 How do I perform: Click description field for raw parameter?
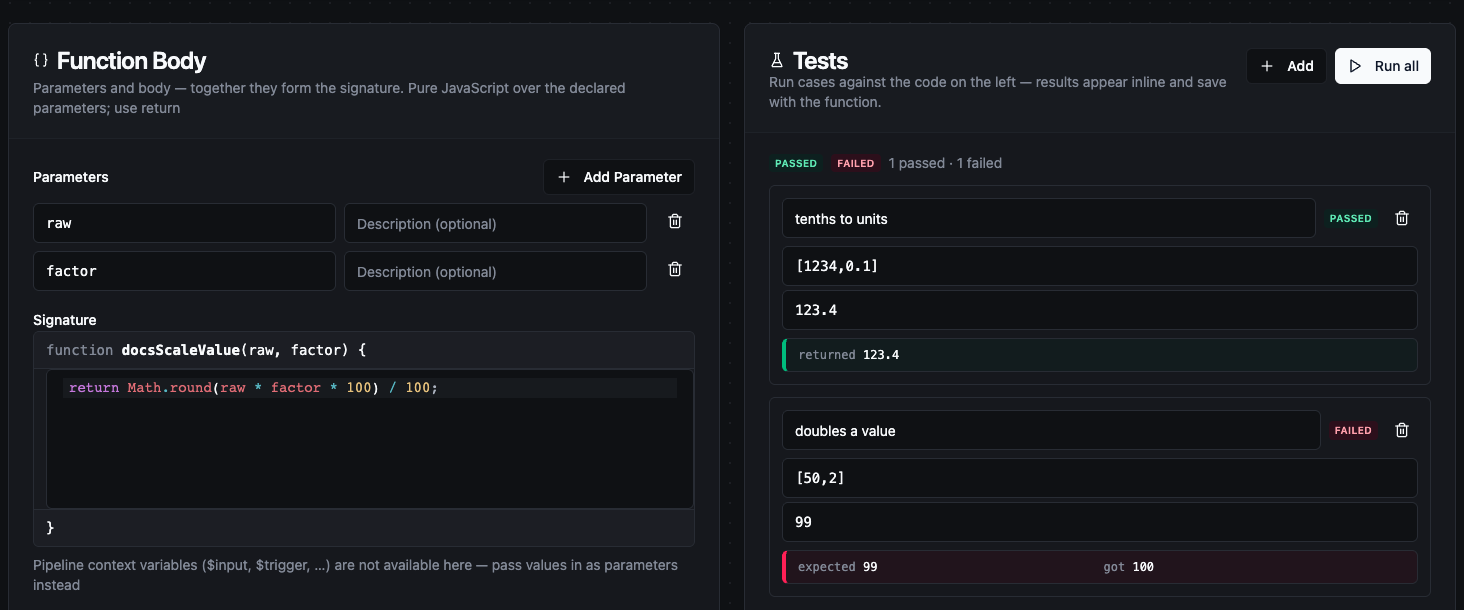[495, 223]
